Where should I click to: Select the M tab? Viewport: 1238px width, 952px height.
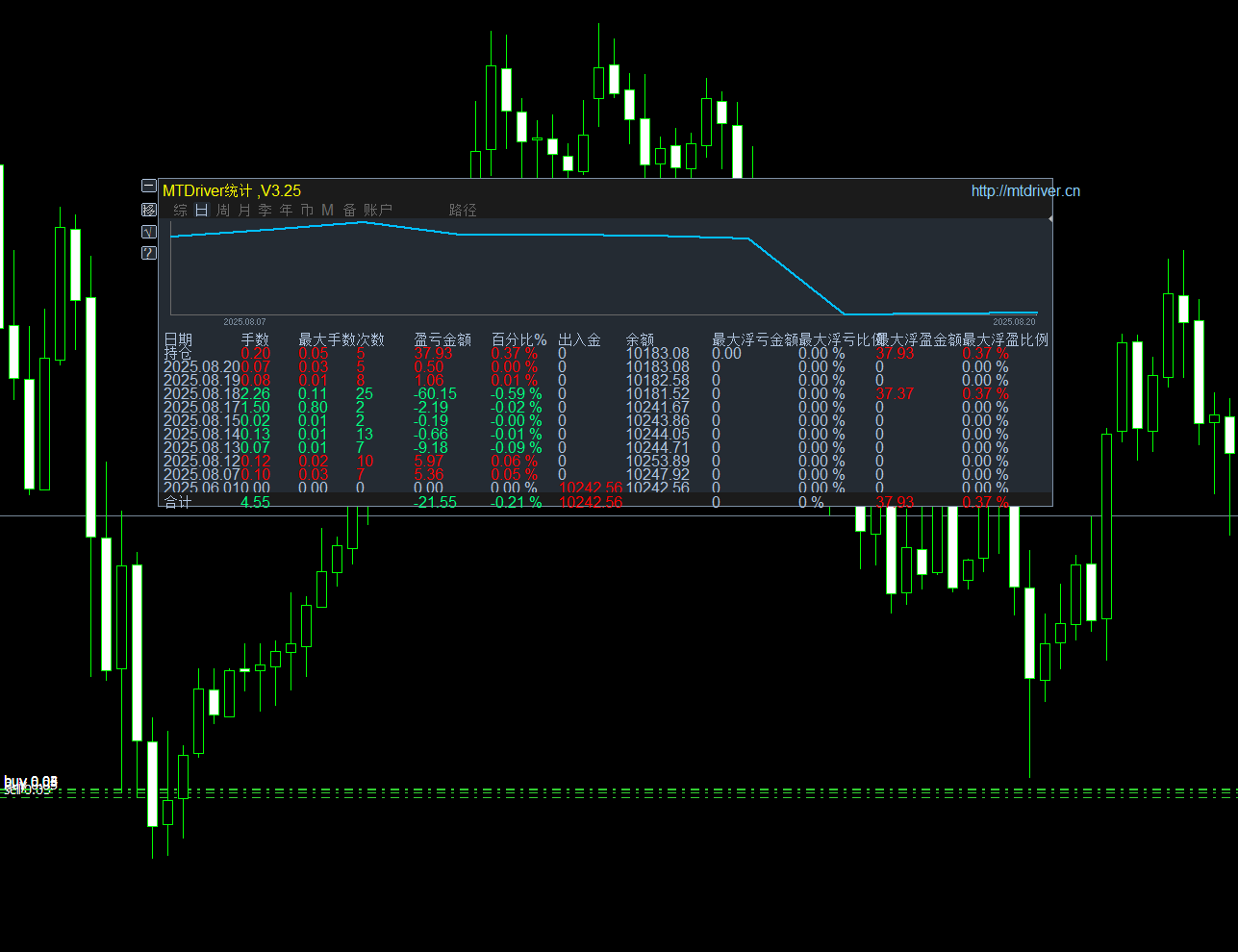tap(328, 210)
